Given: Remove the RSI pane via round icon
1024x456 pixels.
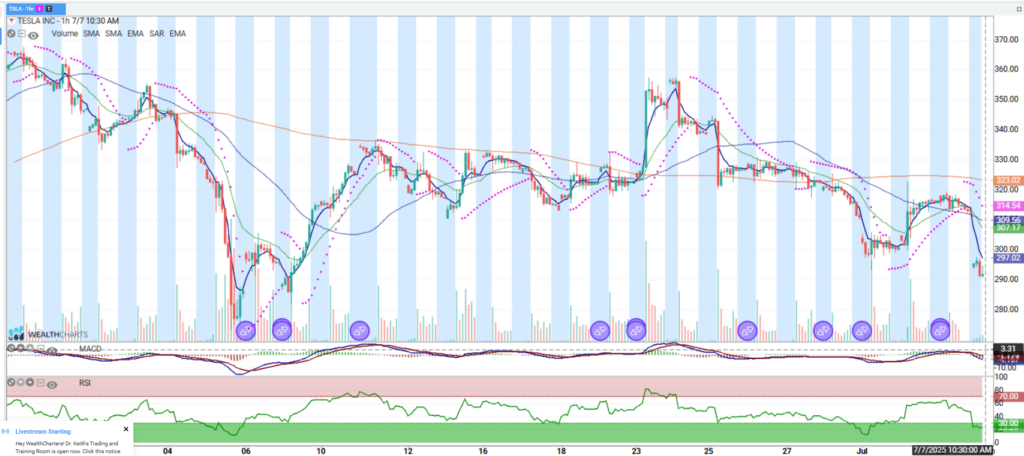Looking at the screenshot, I should pos(11,382).
